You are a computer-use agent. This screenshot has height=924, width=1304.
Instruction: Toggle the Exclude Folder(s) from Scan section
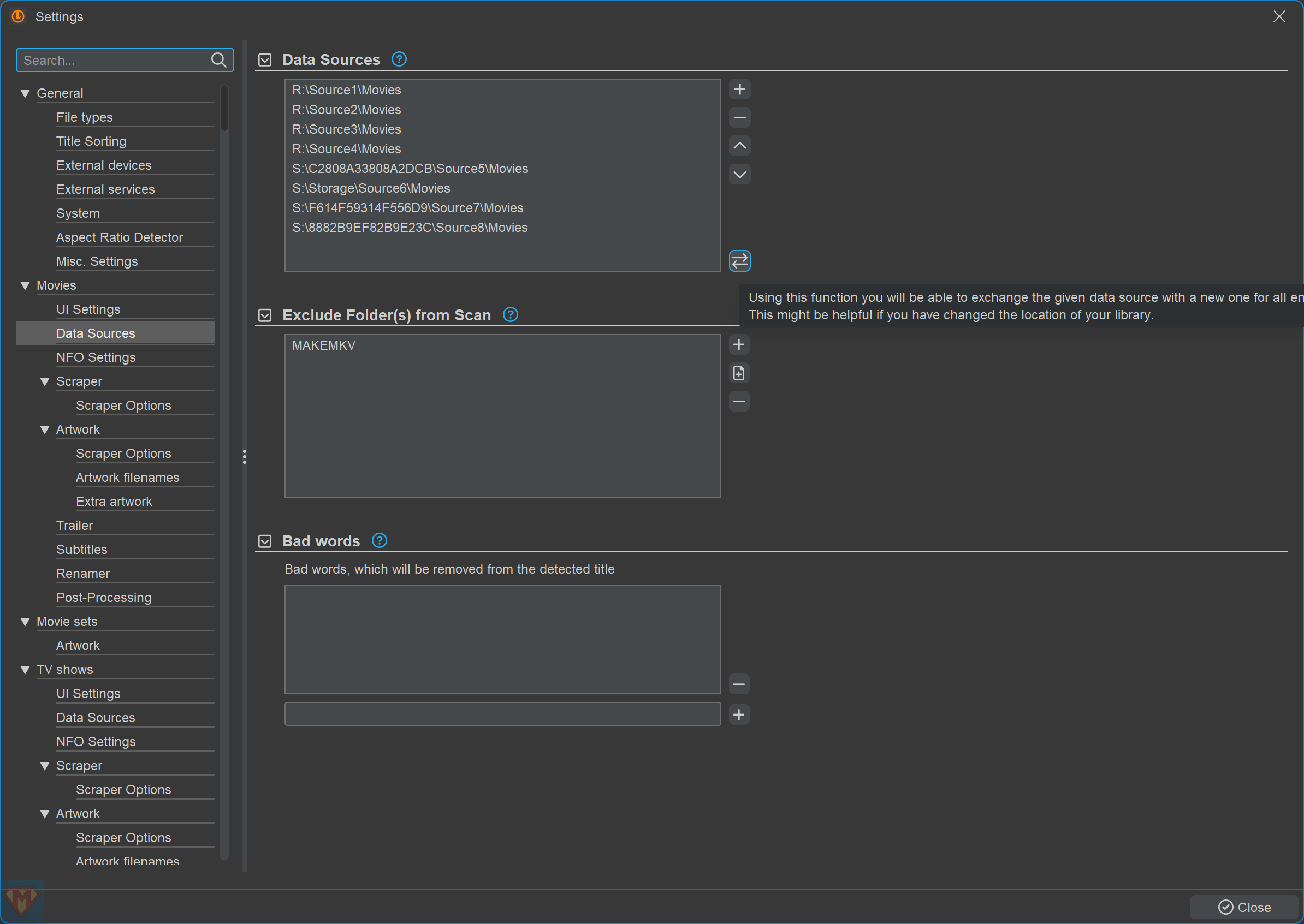265,315
